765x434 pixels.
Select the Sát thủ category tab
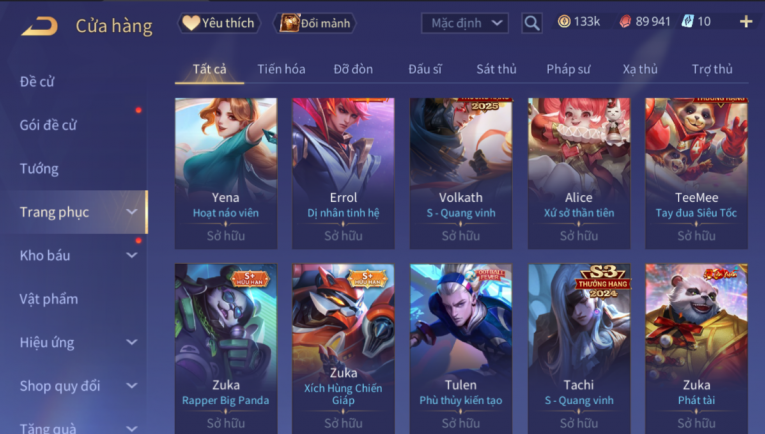[x=496, y=69]
